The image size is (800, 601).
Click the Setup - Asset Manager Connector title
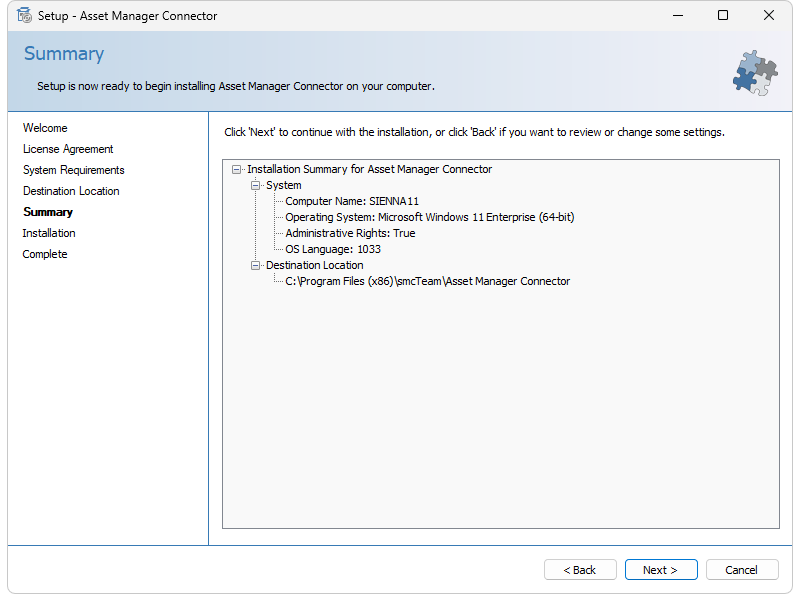tap(128, 16)
